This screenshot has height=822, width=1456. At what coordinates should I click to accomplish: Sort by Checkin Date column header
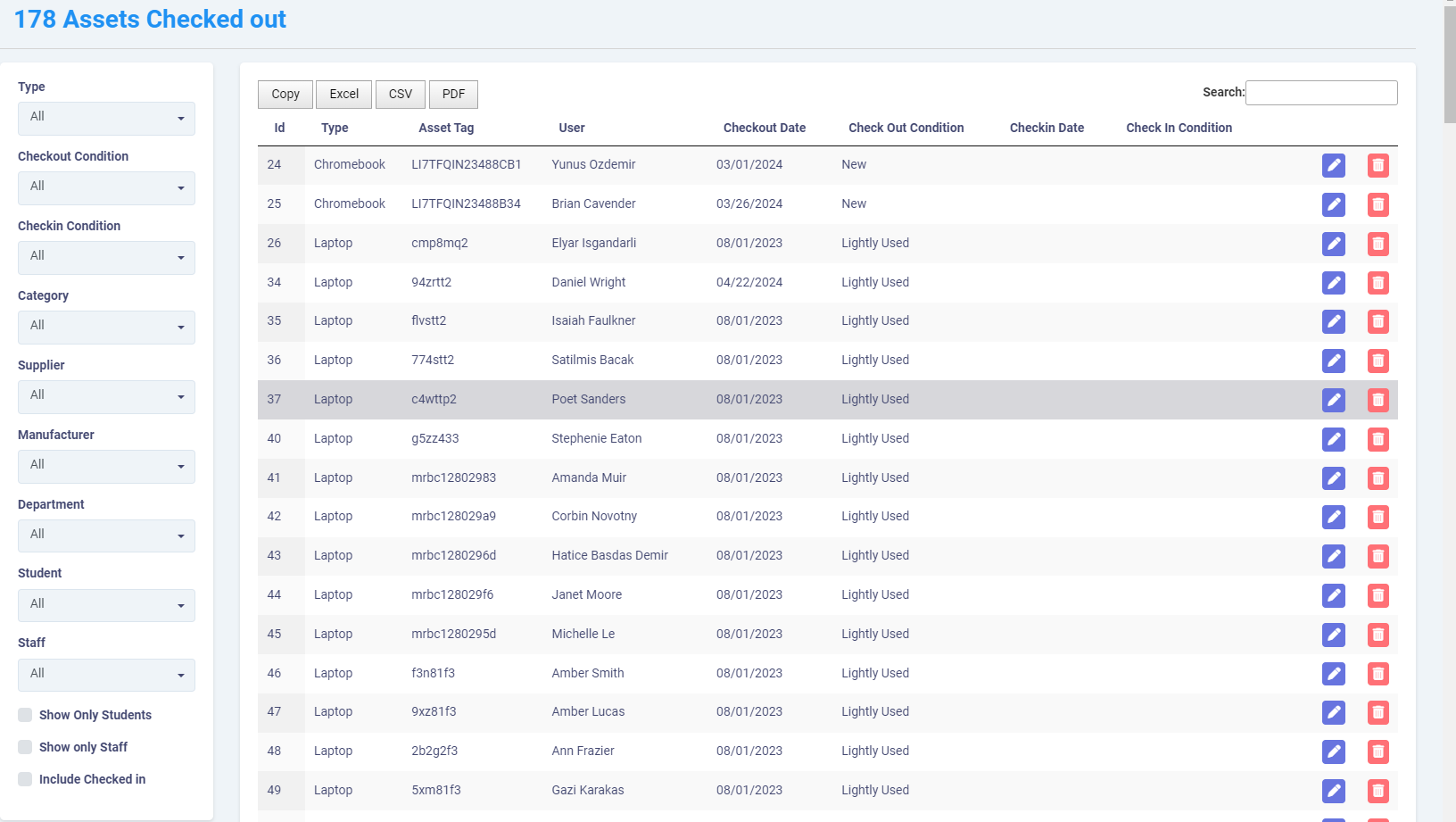[1046, 128]
